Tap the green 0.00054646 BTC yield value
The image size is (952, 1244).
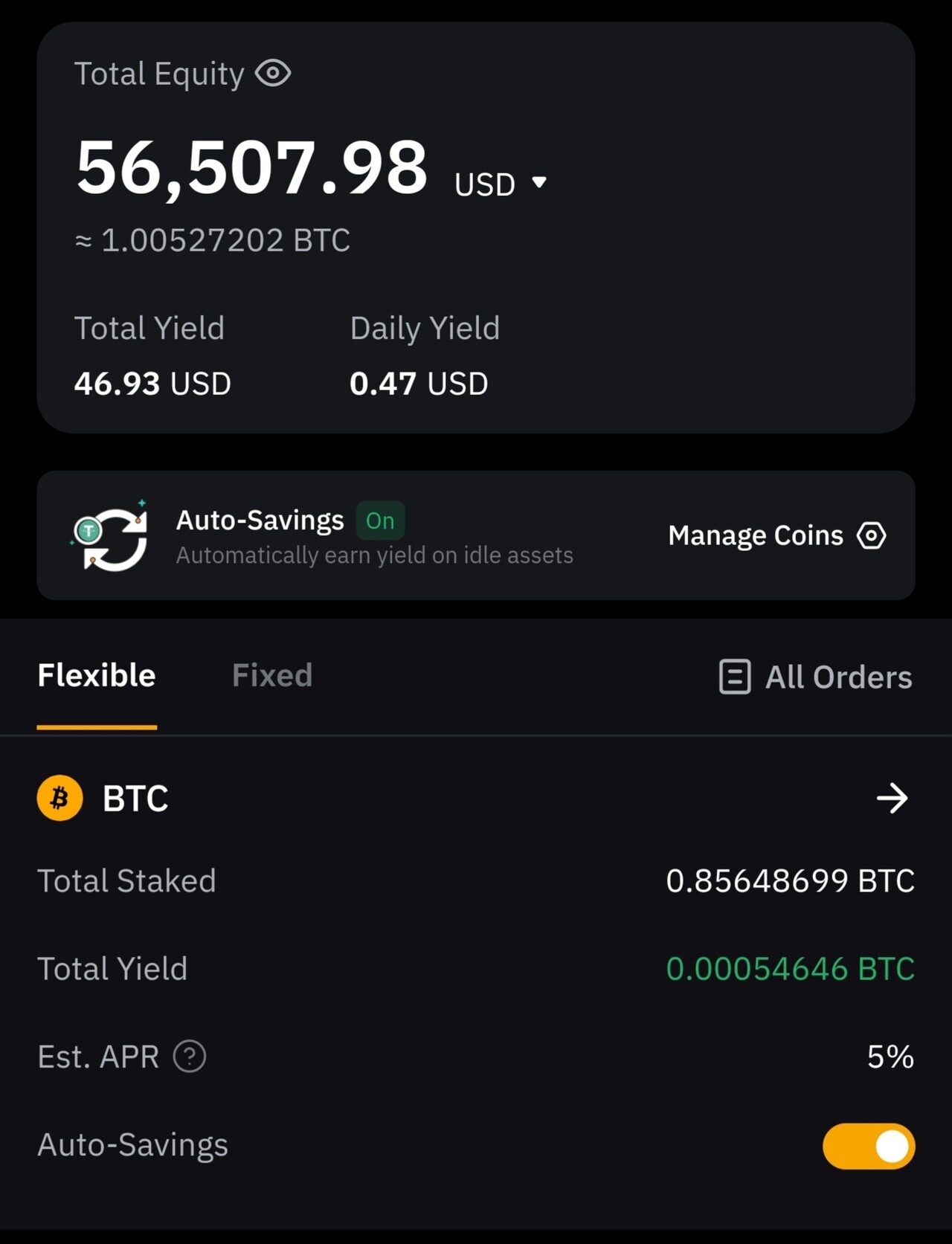[x=790, y=969]
